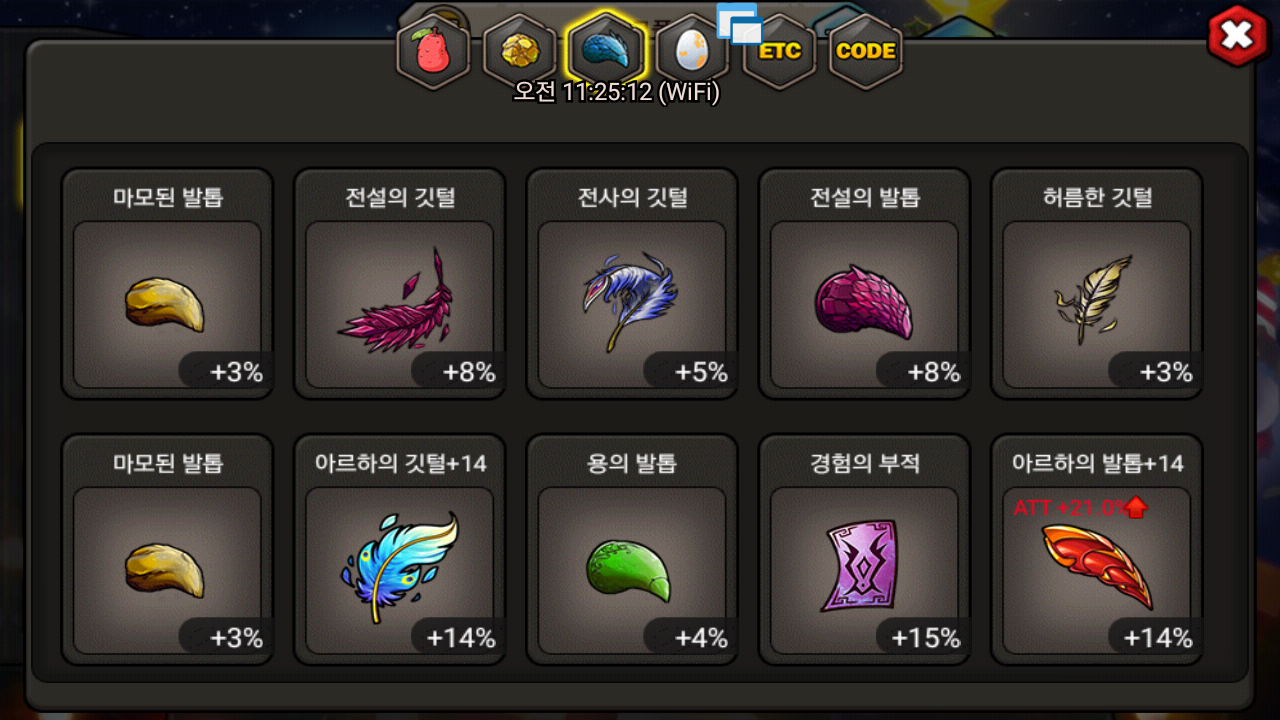
Task: Select the blue feather category tab
Action: click(x=605, y=51)
